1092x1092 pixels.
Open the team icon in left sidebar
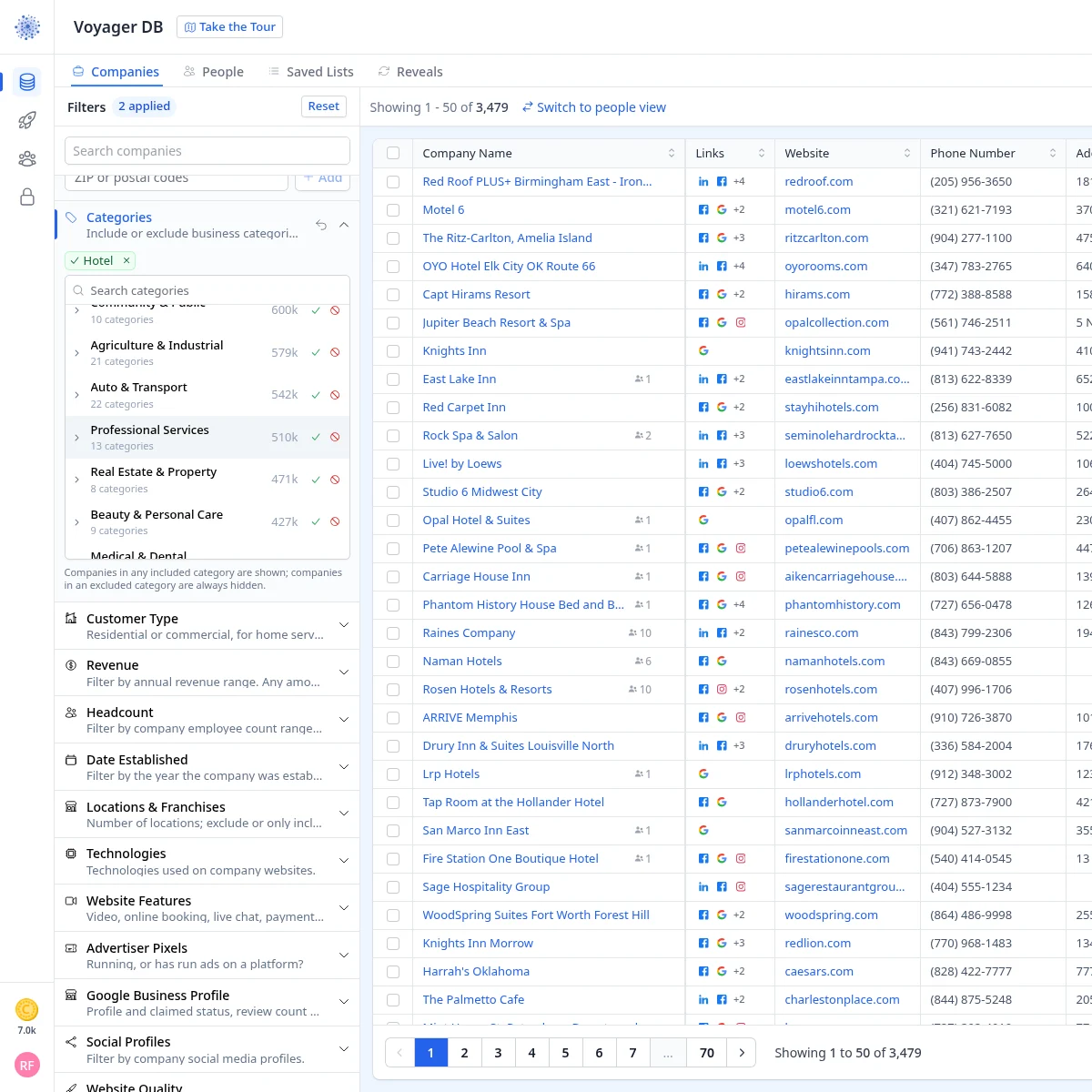pos(27,158)
